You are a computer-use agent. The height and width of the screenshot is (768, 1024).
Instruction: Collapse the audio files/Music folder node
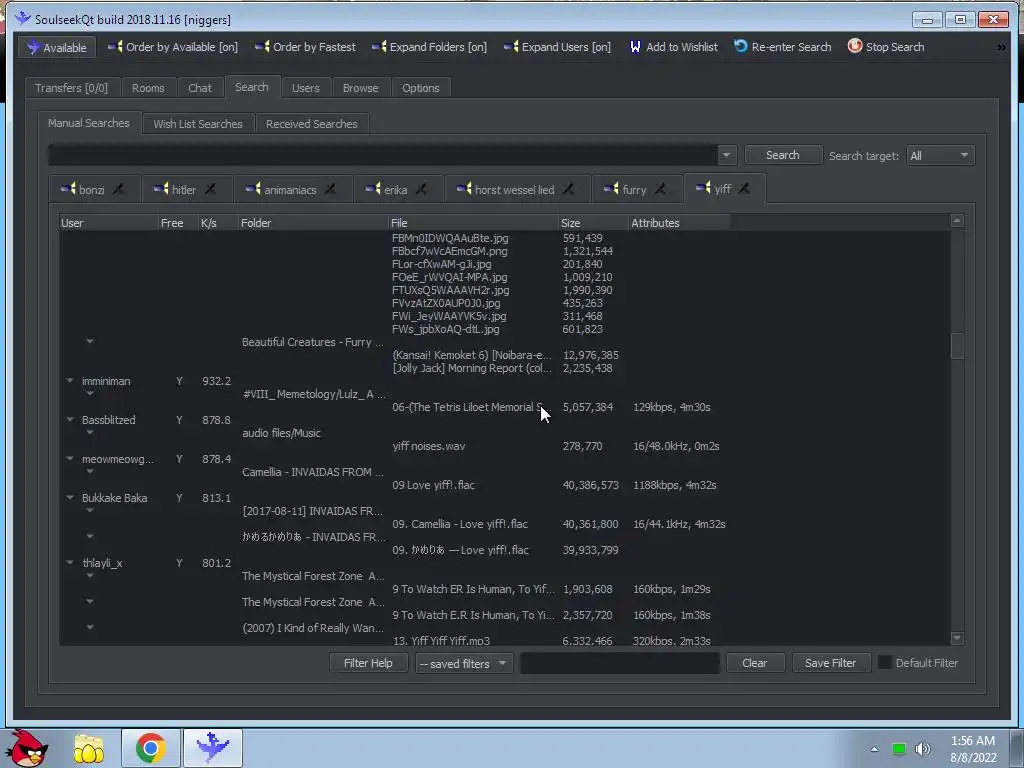[90, 432]
